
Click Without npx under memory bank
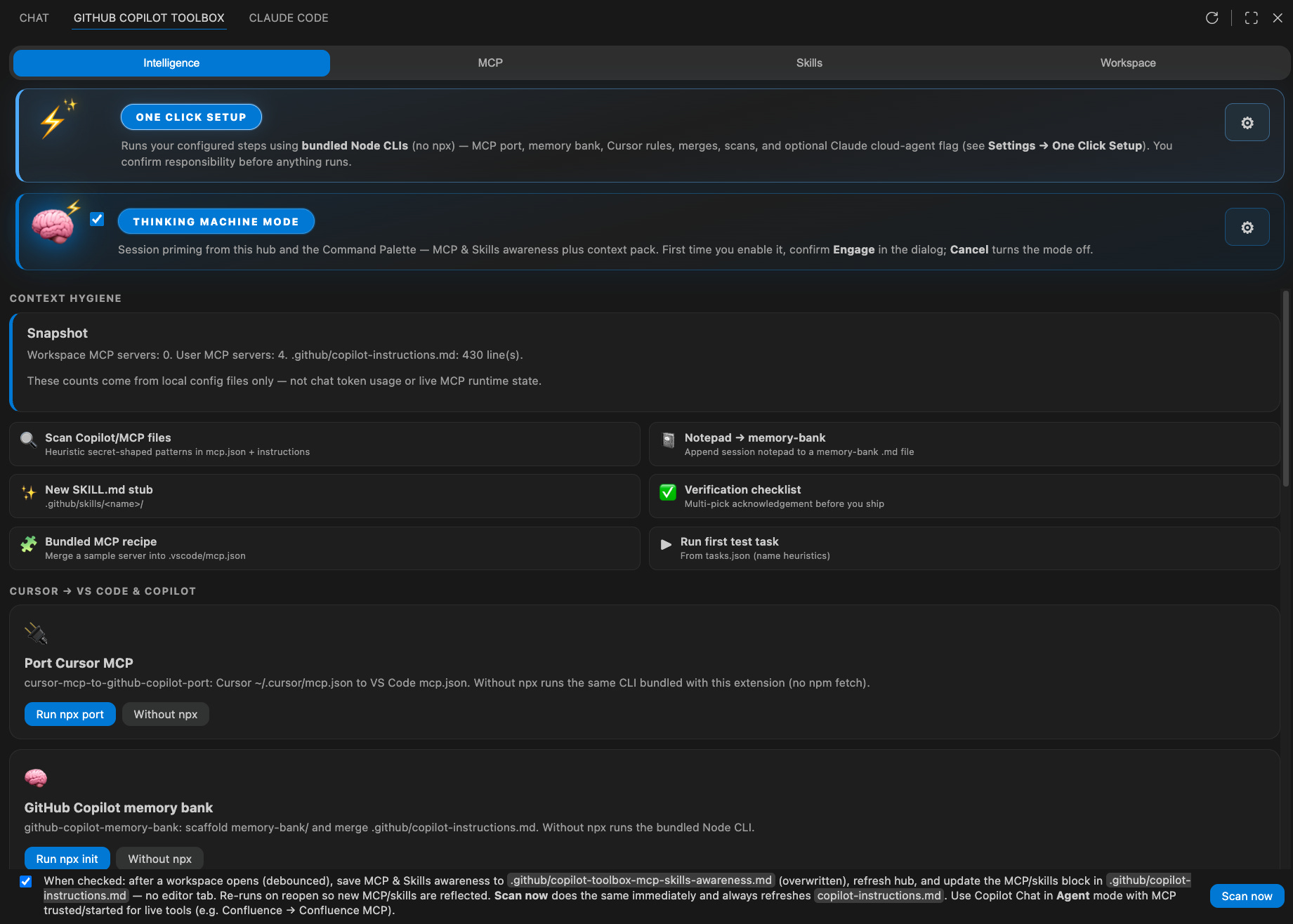pyautogui.click(x=159, y=859)
